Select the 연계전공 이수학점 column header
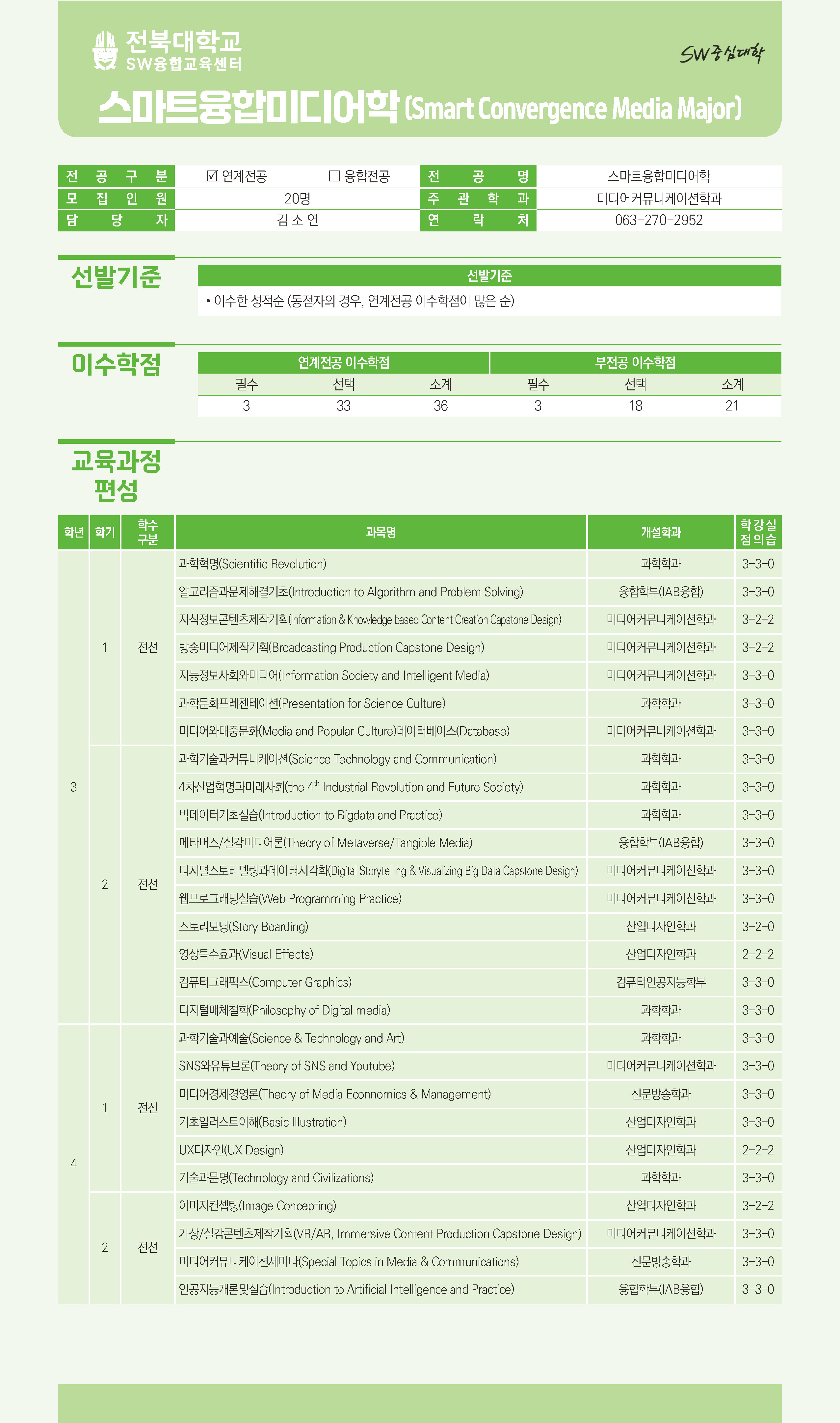Image resolution: width=840 pixels, height=1423 pixels. (344, 363)
